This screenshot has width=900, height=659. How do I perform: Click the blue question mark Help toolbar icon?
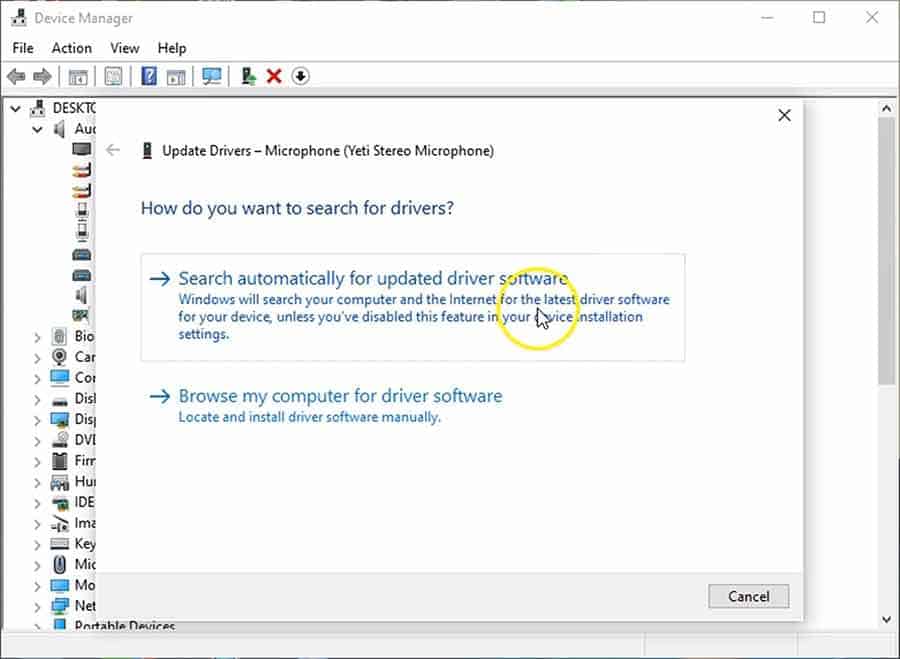[x=149, y=76]
